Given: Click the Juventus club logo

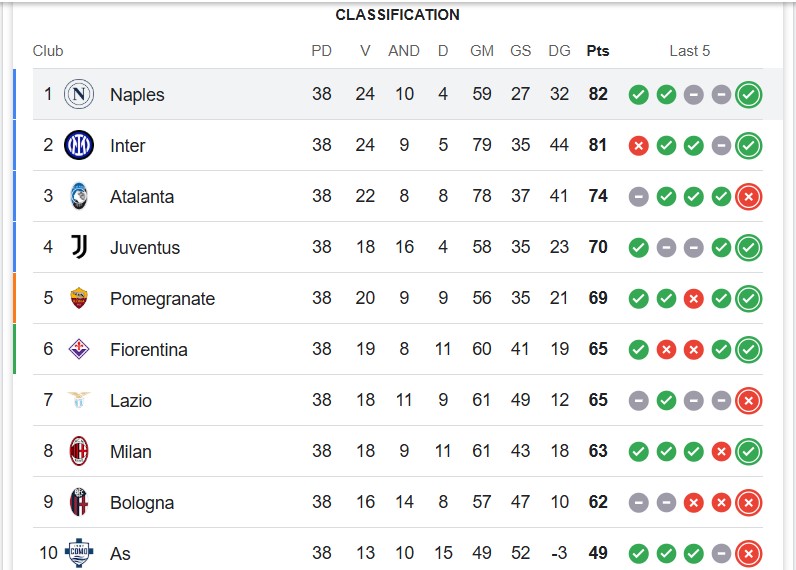Looking at the screenshot, I should click(79, 247).
